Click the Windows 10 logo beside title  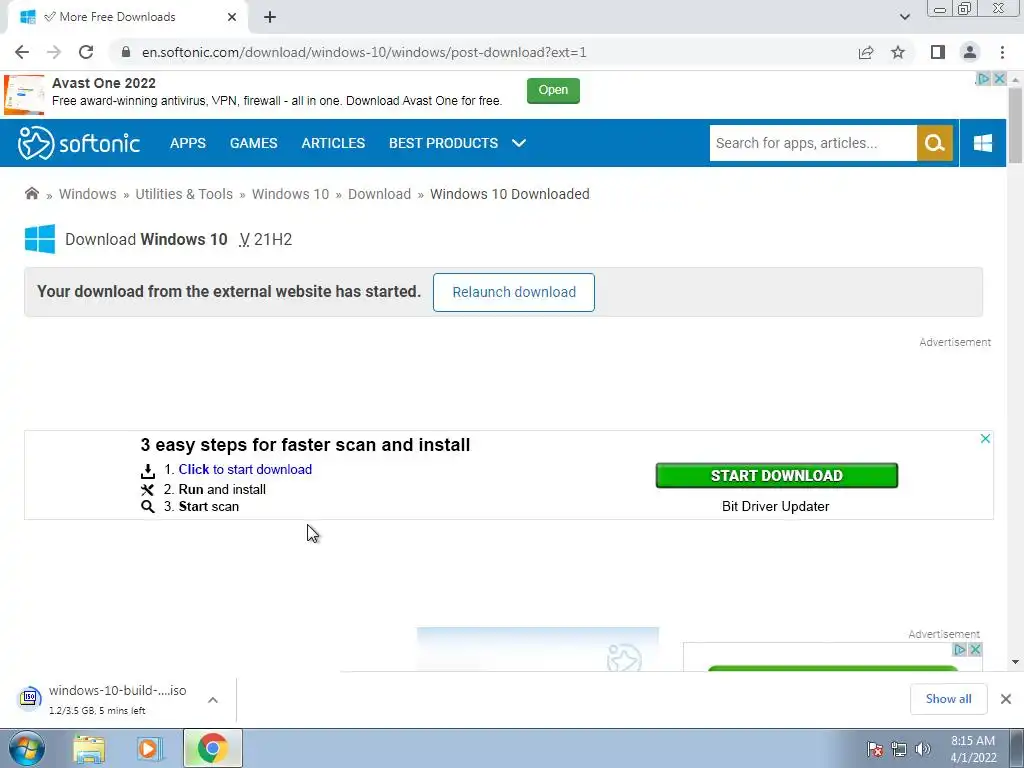click(x=40, y=239)
